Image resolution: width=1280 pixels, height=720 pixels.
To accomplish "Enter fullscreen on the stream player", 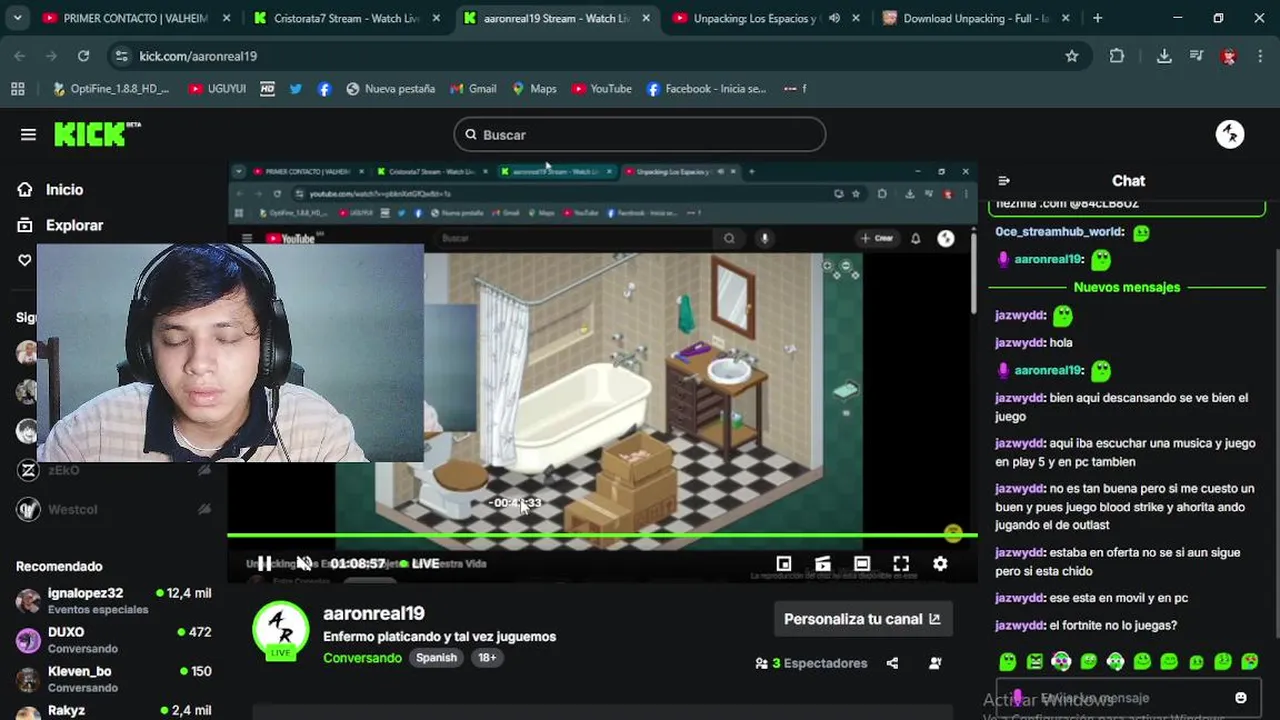I will click(901, 564).
